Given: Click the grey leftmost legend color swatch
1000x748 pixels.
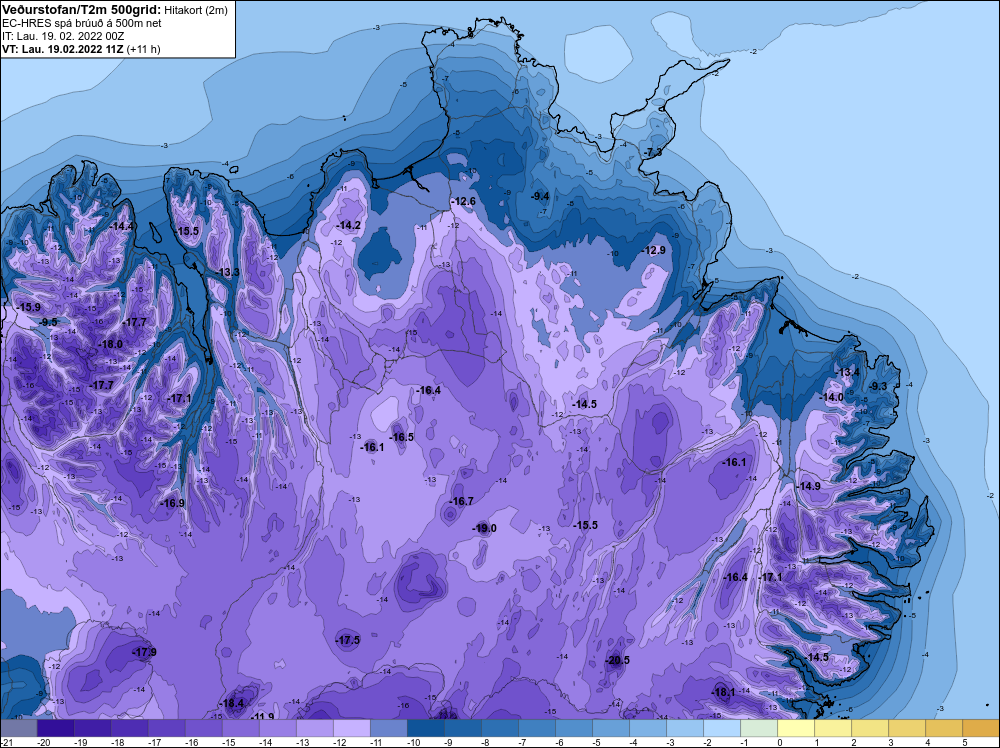Looking at the screenshot, I should (18, 728).
